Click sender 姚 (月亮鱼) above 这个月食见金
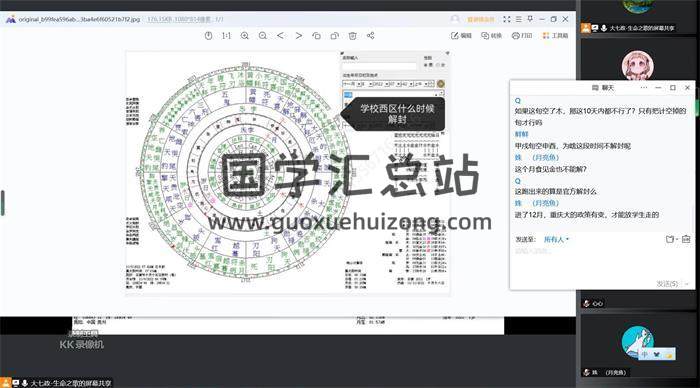The image size is (700, 388). point(537,158)
